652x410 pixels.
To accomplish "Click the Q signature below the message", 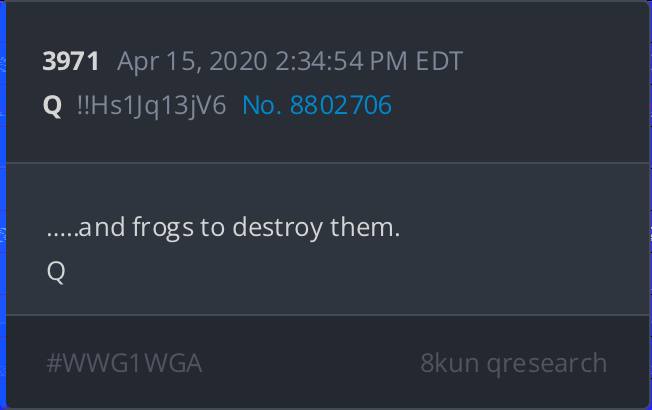I will tap(56, 272).
